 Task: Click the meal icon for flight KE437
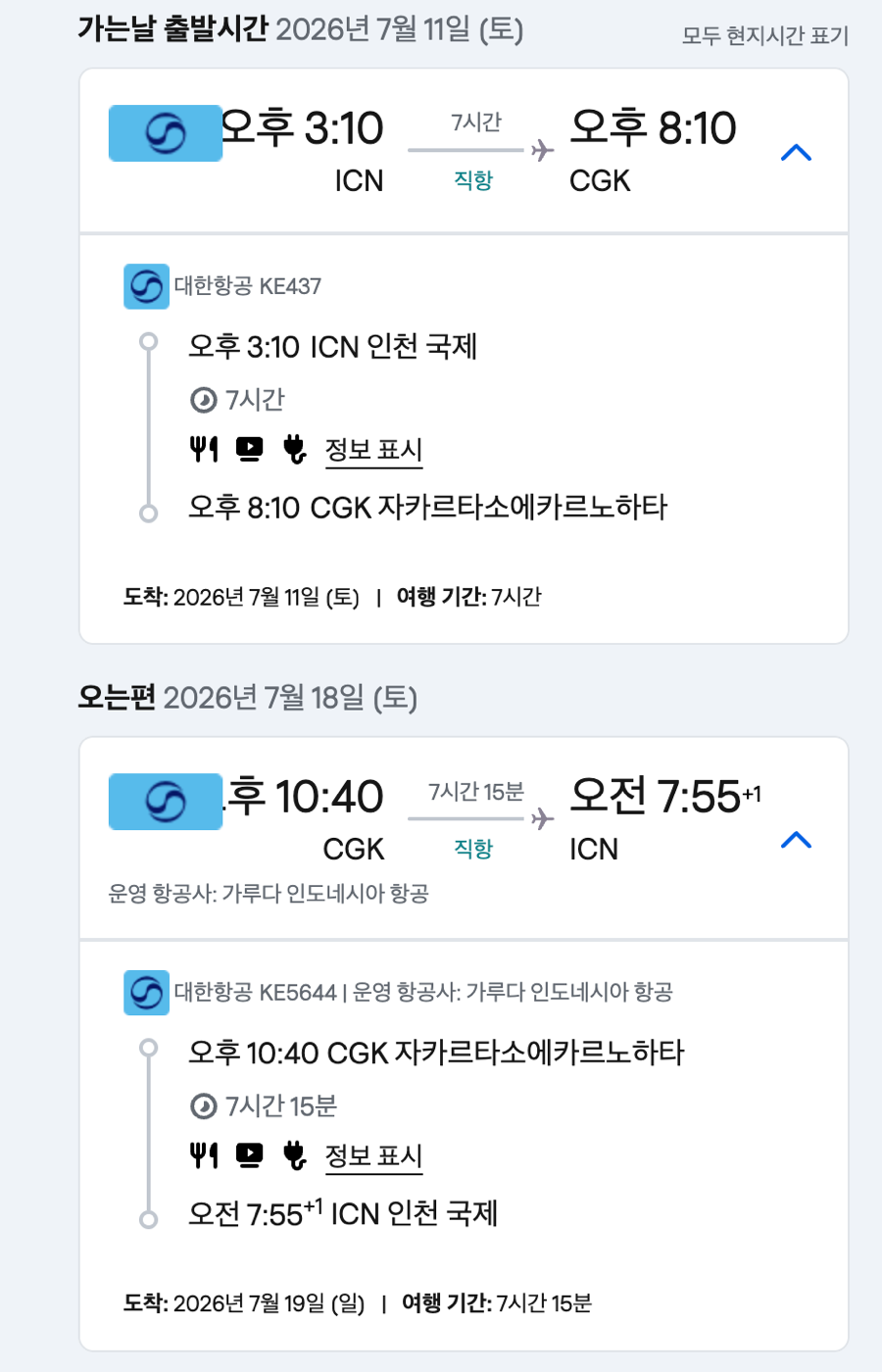coord(204,450)
